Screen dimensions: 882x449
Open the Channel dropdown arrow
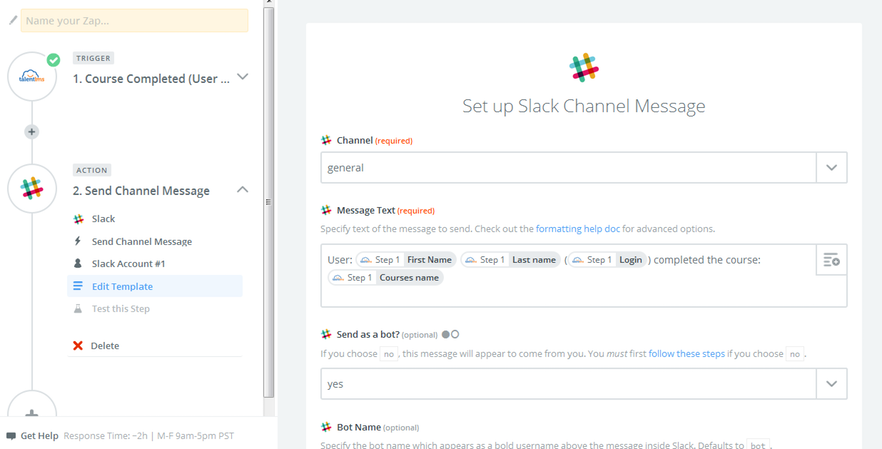click(x=831, y=168)
